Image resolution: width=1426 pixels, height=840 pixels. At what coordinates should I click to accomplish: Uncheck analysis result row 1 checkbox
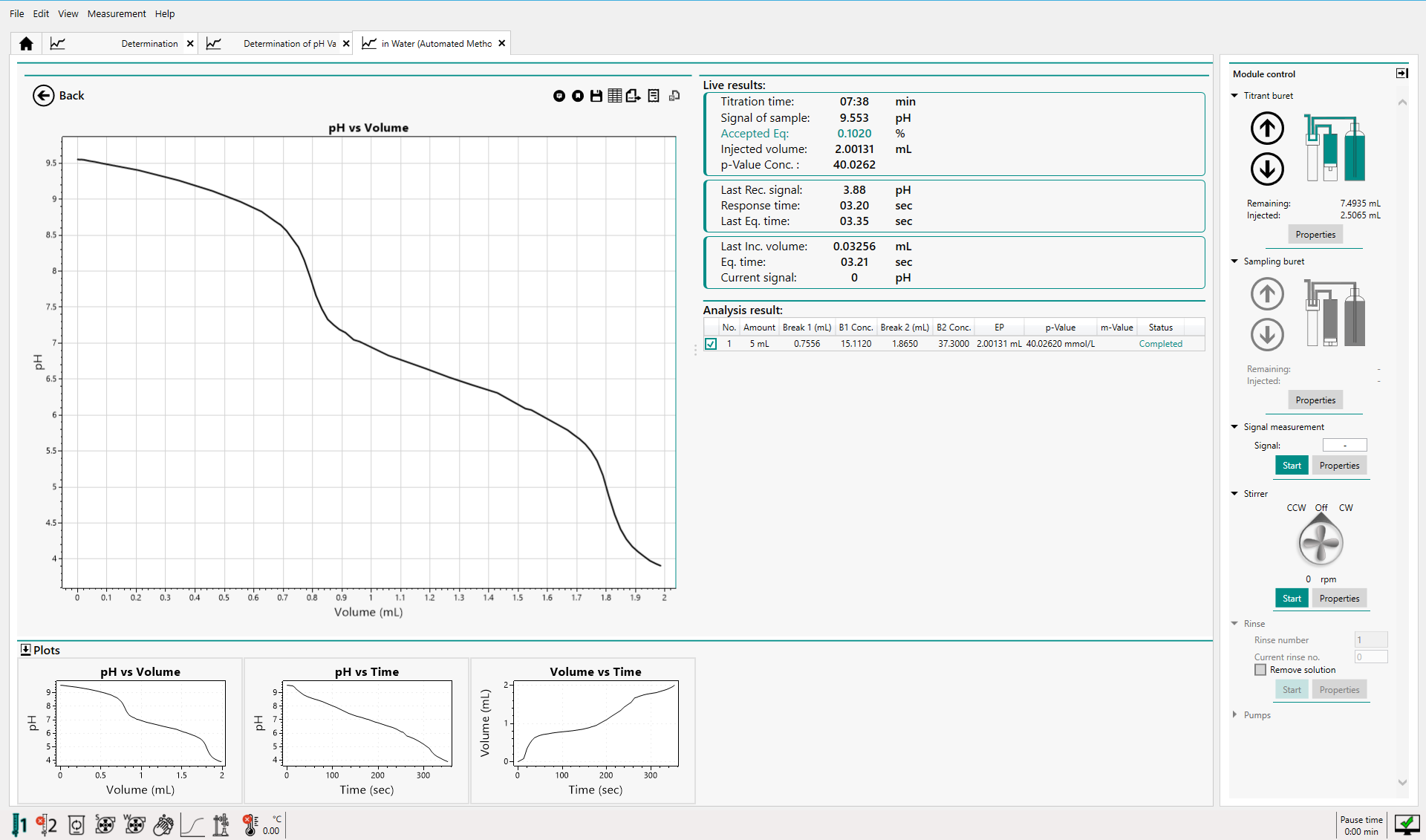711,344
